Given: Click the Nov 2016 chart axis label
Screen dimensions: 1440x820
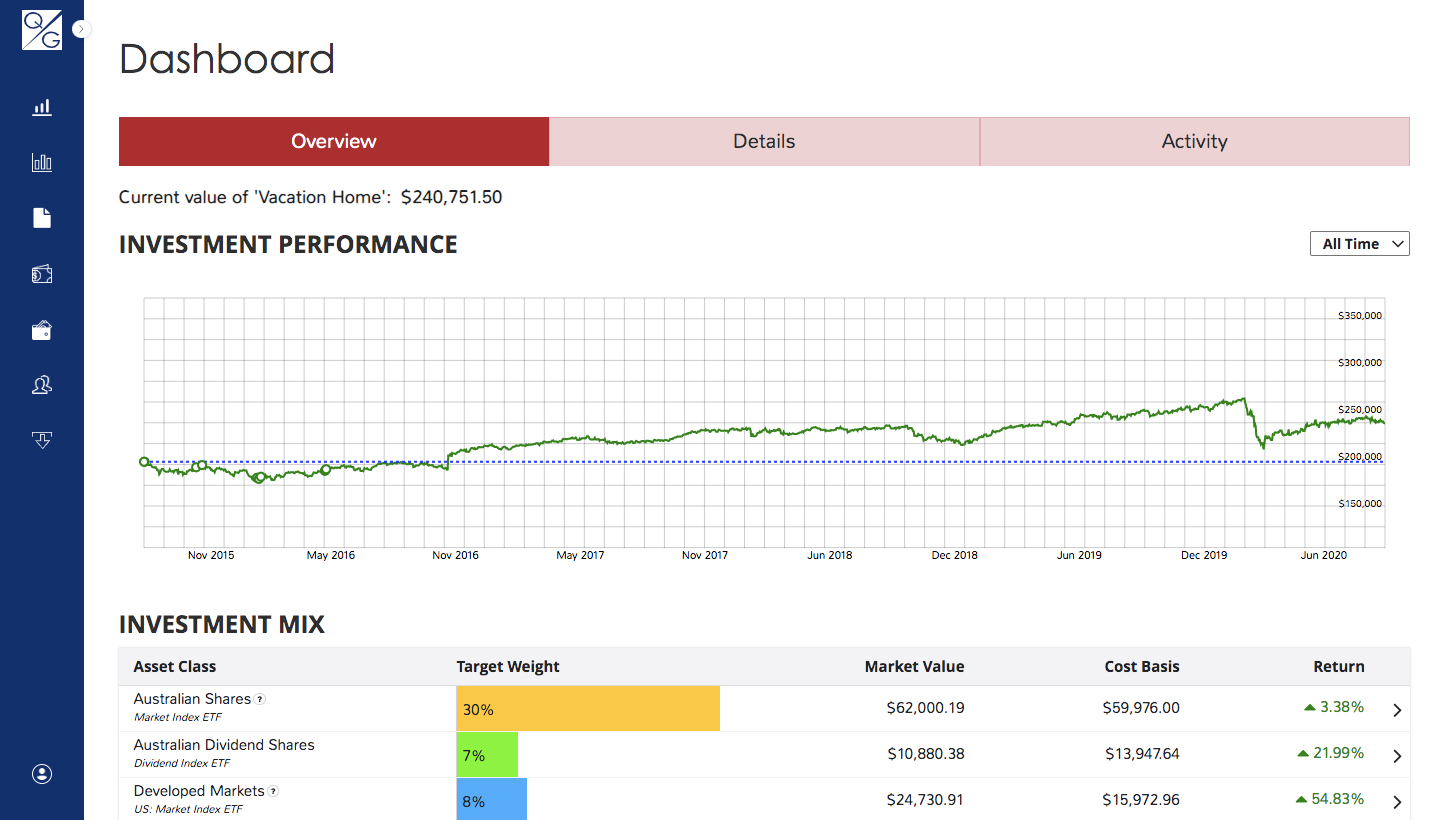Looking at the screenshot, I should coord(455,555).
